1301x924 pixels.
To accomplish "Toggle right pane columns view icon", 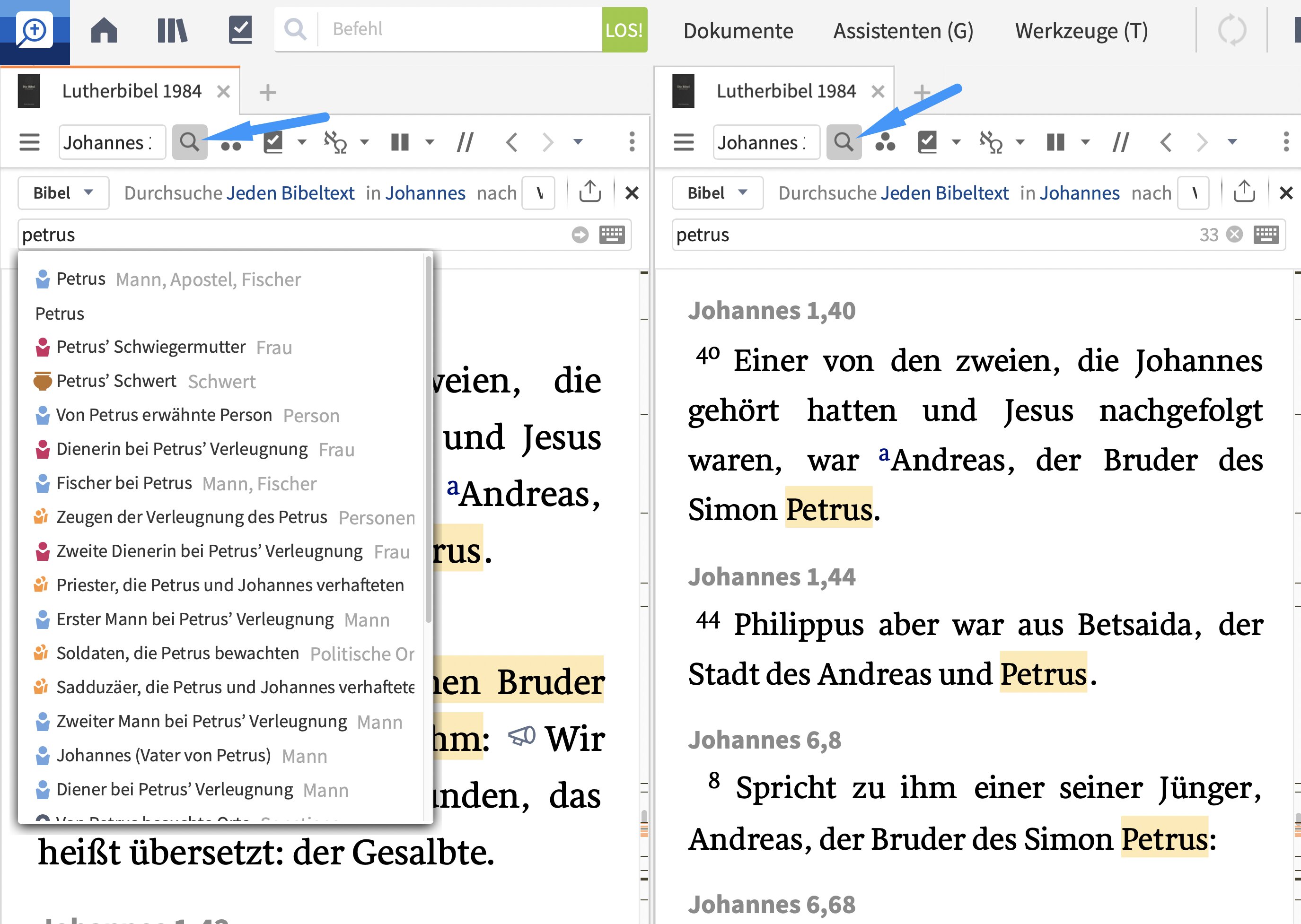I will click(x=1056, y=142).
